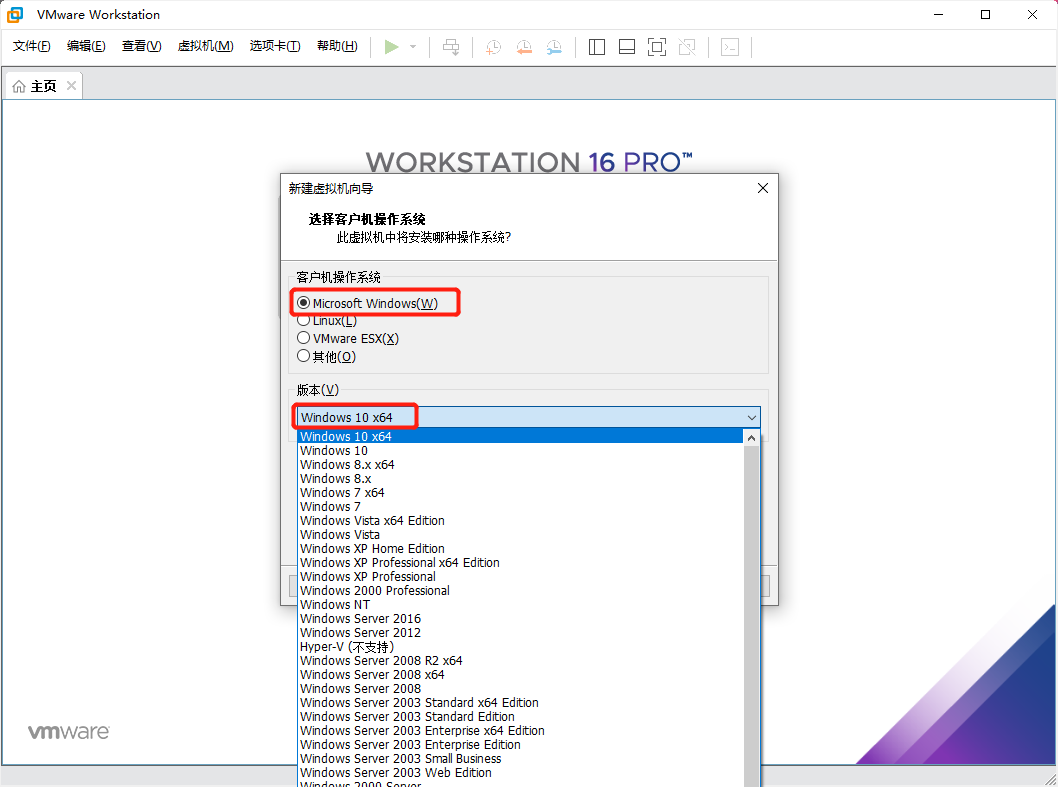1058x787 pixels.
Task: Open the 文件(F) menu
Action: (32, 46)
